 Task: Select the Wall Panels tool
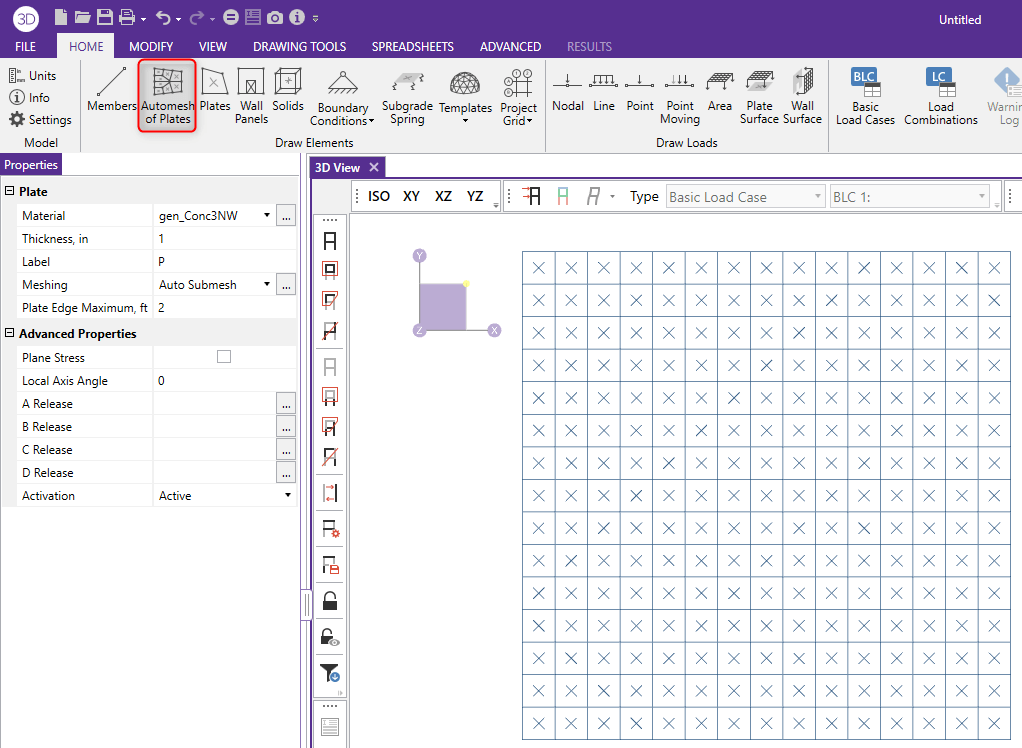[251, 96]
